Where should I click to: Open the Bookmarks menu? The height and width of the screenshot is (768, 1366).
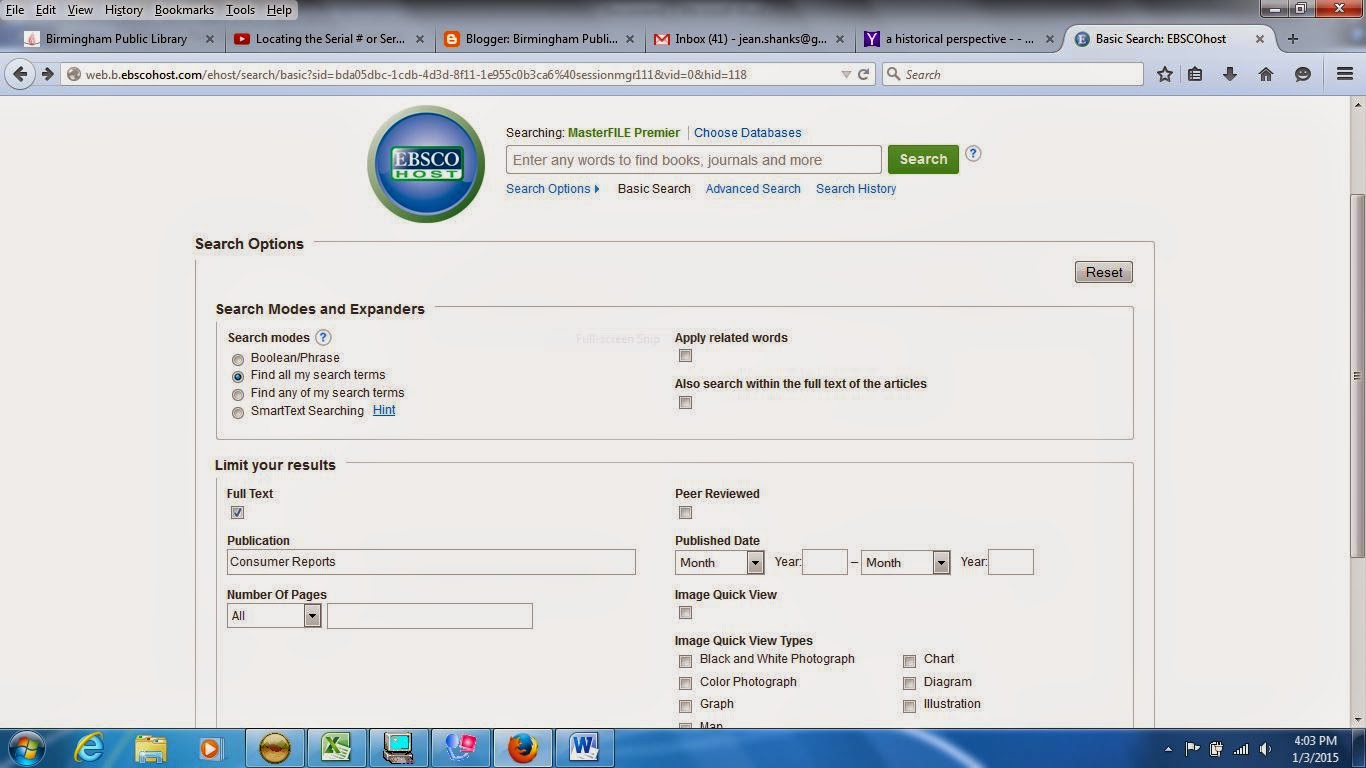tap(184, 10)
